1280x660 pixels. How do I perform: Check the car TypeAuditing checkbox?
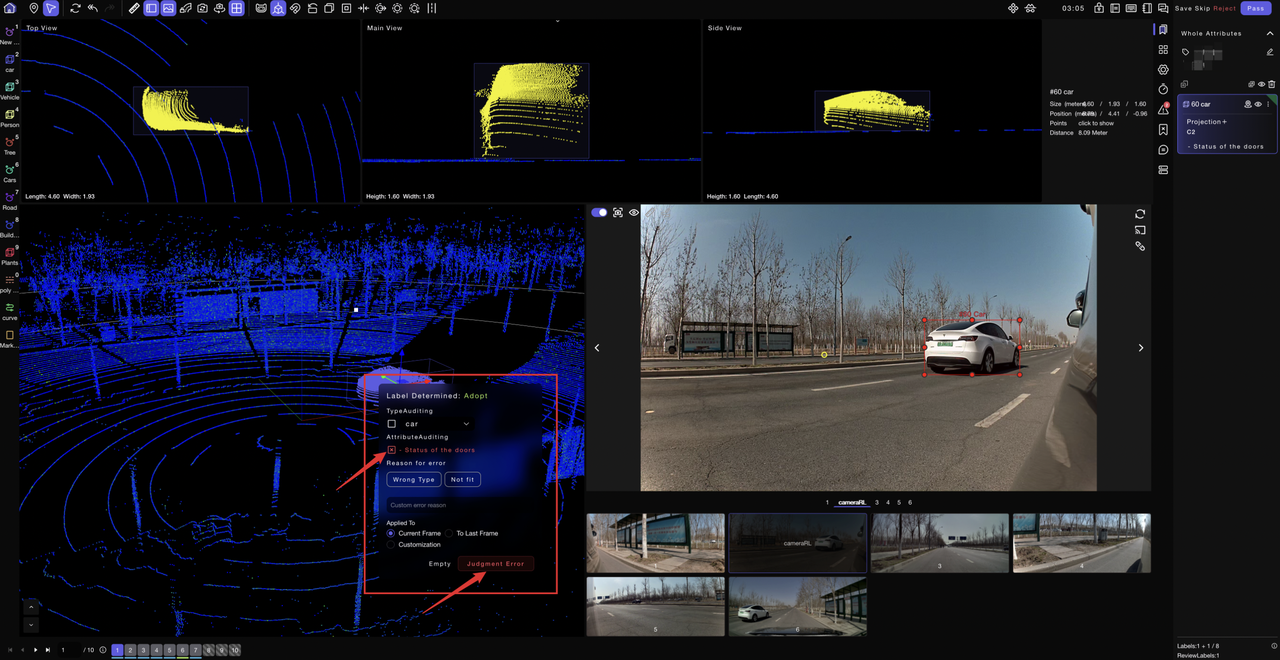tap(392, 424)
